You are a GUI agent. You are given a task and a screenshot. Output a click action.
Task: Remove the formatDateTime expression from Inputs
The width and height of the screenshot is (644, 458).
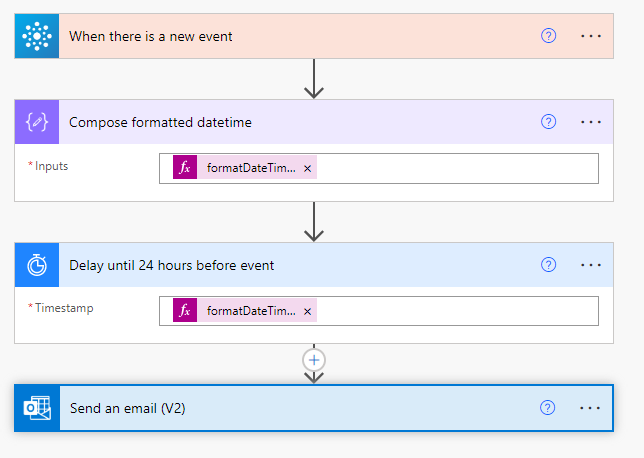pos(307,168)
